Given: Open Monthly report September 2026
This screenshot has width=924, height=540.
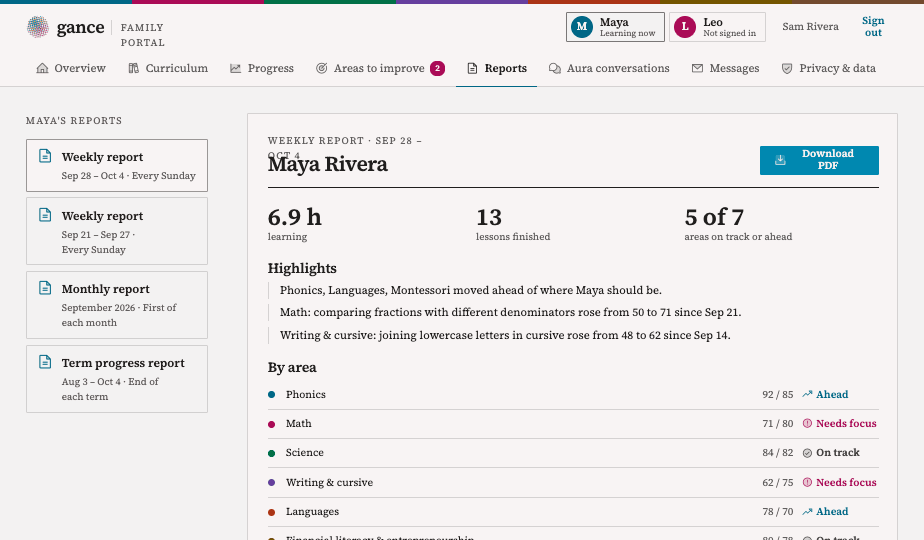Looking at the screenshot, I should pyautogui.click(x=117, y=305).
